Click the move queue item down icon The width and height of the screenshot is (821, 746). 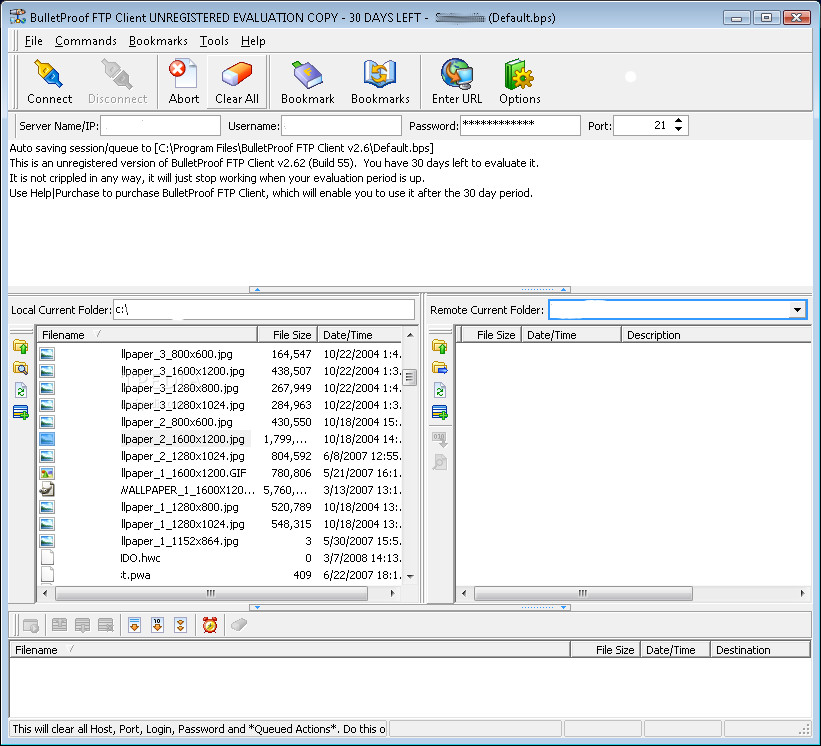tap(82, 625)
